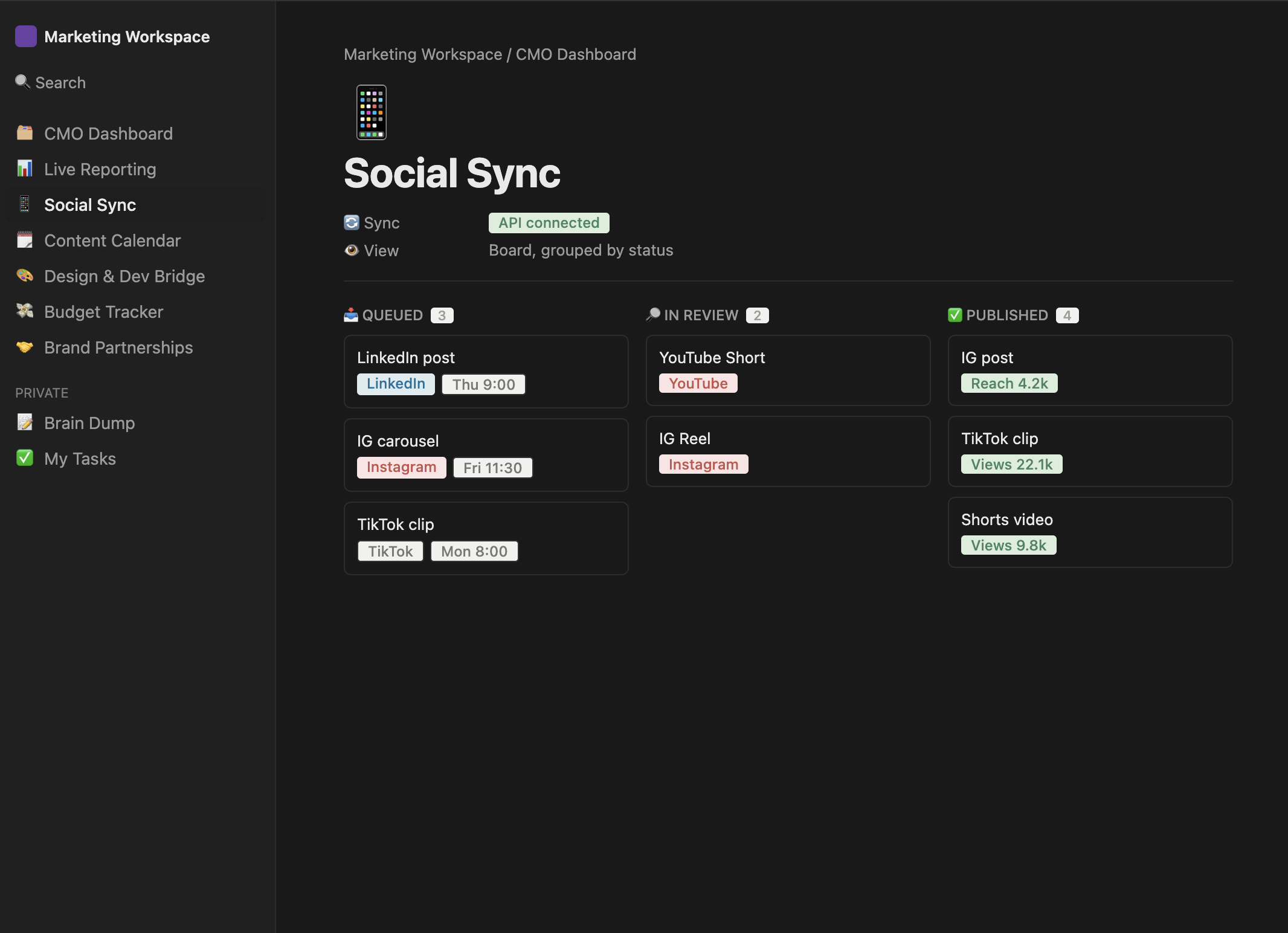Click the magnifying glass search icon
The image size is (1288, 933).
pyautogui.click(x=22, y=82)
